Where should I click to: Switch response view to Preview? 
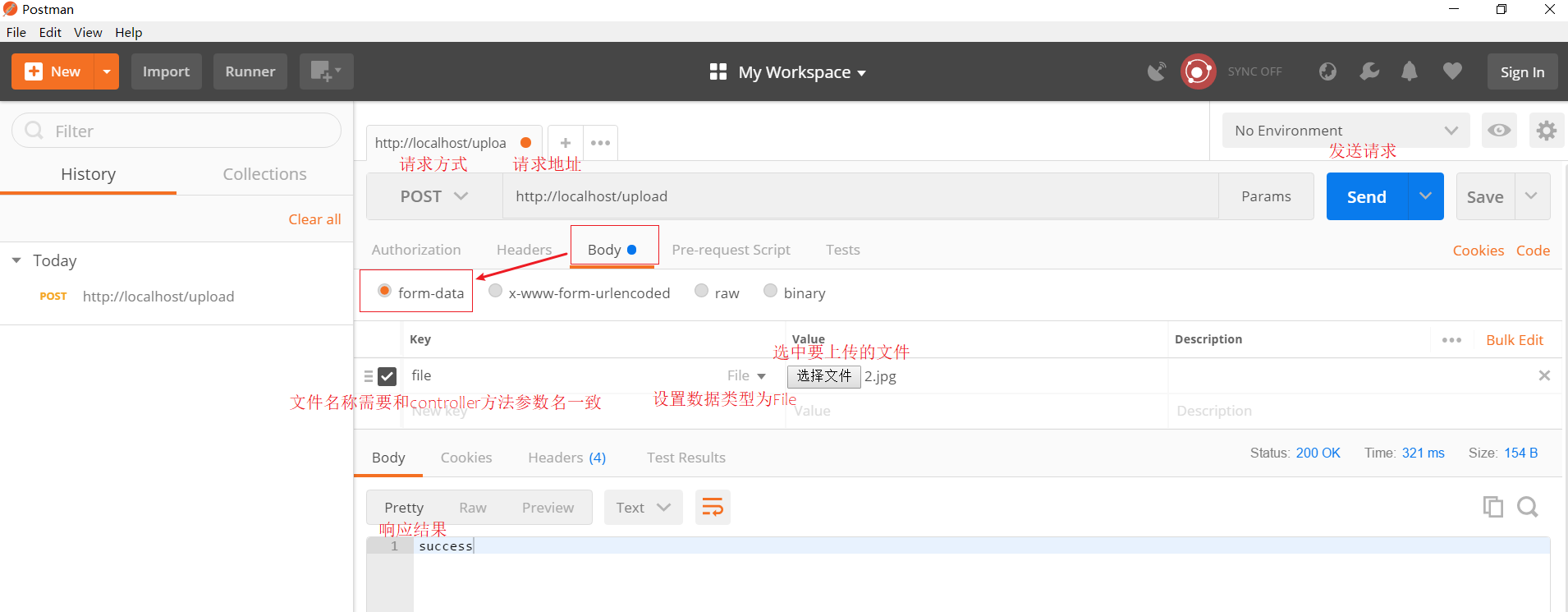[x=548, y=508]
